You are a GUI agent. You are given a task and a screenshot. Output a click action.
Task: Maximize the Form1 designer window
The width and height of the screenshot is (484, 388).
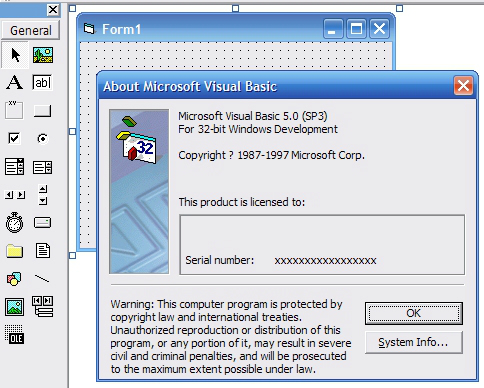coord(356,29)
